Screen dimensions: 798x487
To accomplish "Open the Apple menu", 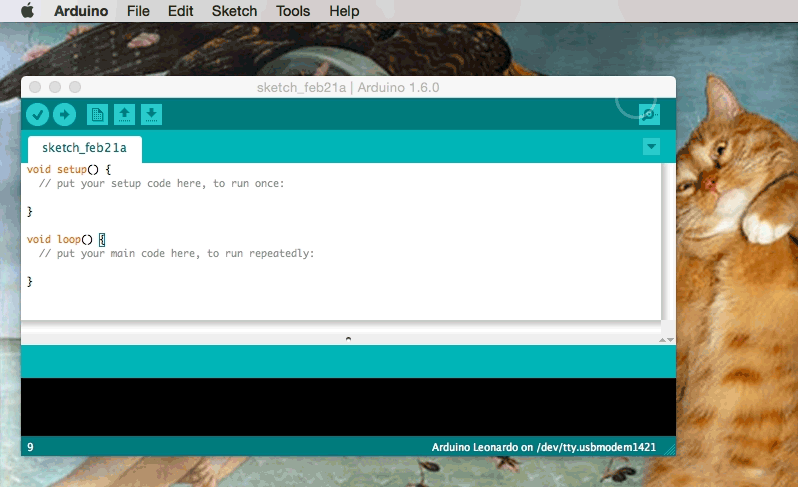I will tap(27, 11).
